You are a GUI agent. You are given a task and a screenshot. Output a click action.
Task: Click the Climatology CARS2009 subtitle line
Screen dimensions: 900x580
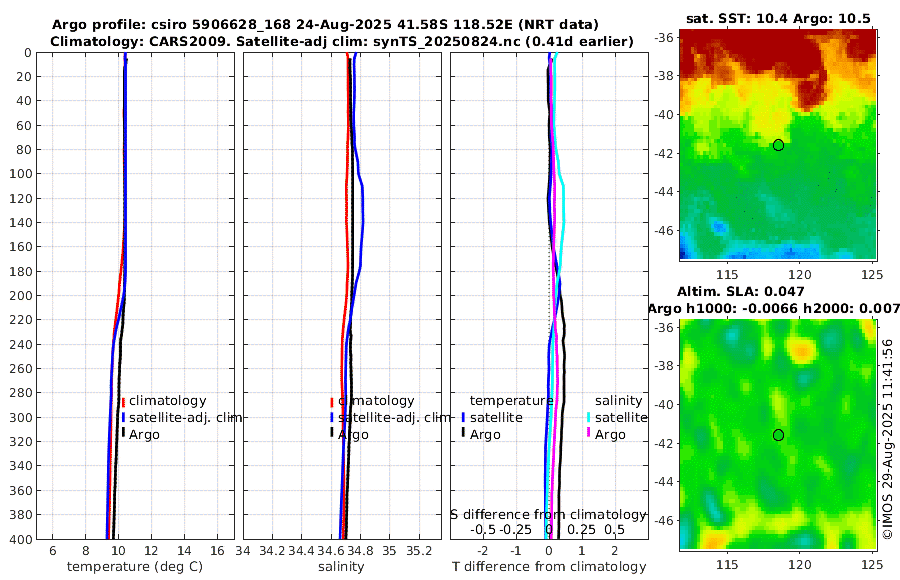pyautogui.click(x=342, y=41)
